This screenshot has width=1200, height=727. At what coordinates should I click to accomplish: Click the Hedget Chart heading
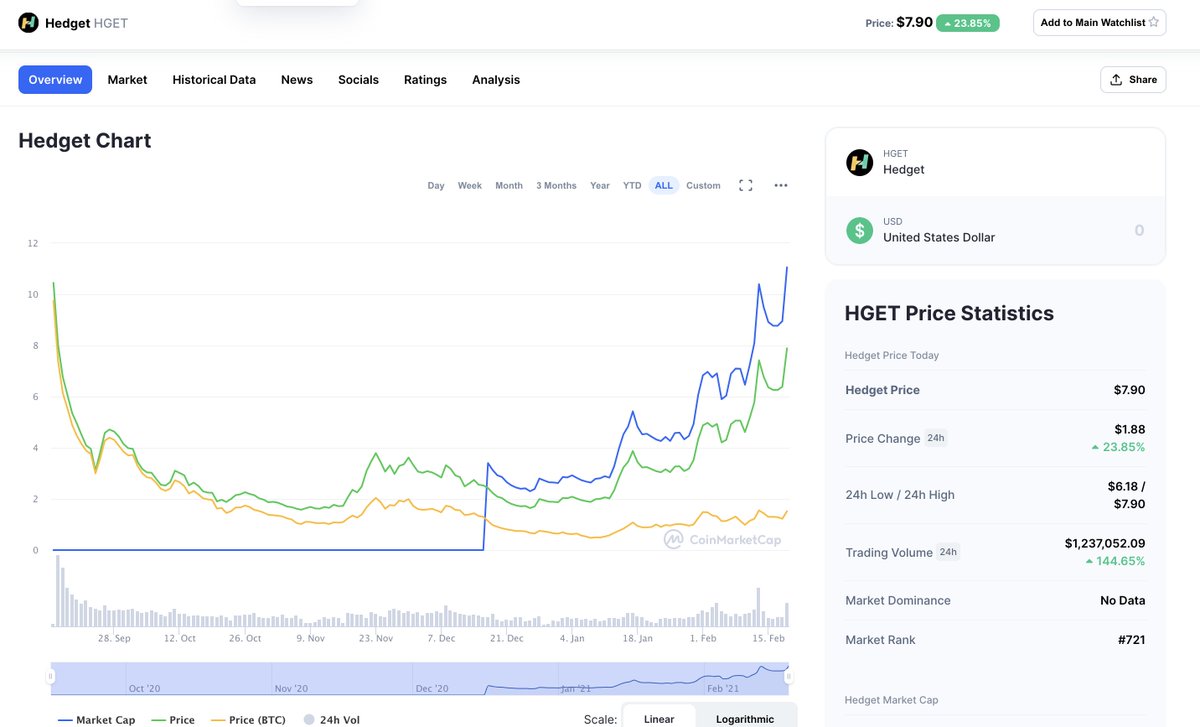tap(85, 141)
